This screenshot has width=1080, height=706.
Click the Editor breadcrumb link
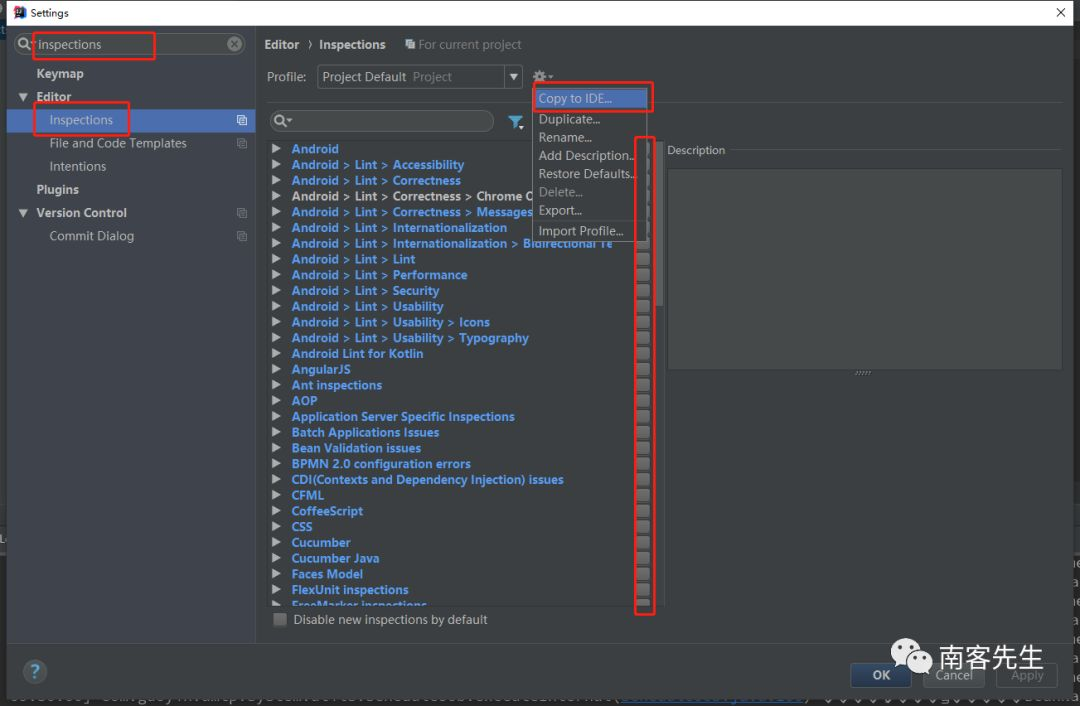[282, 44]
